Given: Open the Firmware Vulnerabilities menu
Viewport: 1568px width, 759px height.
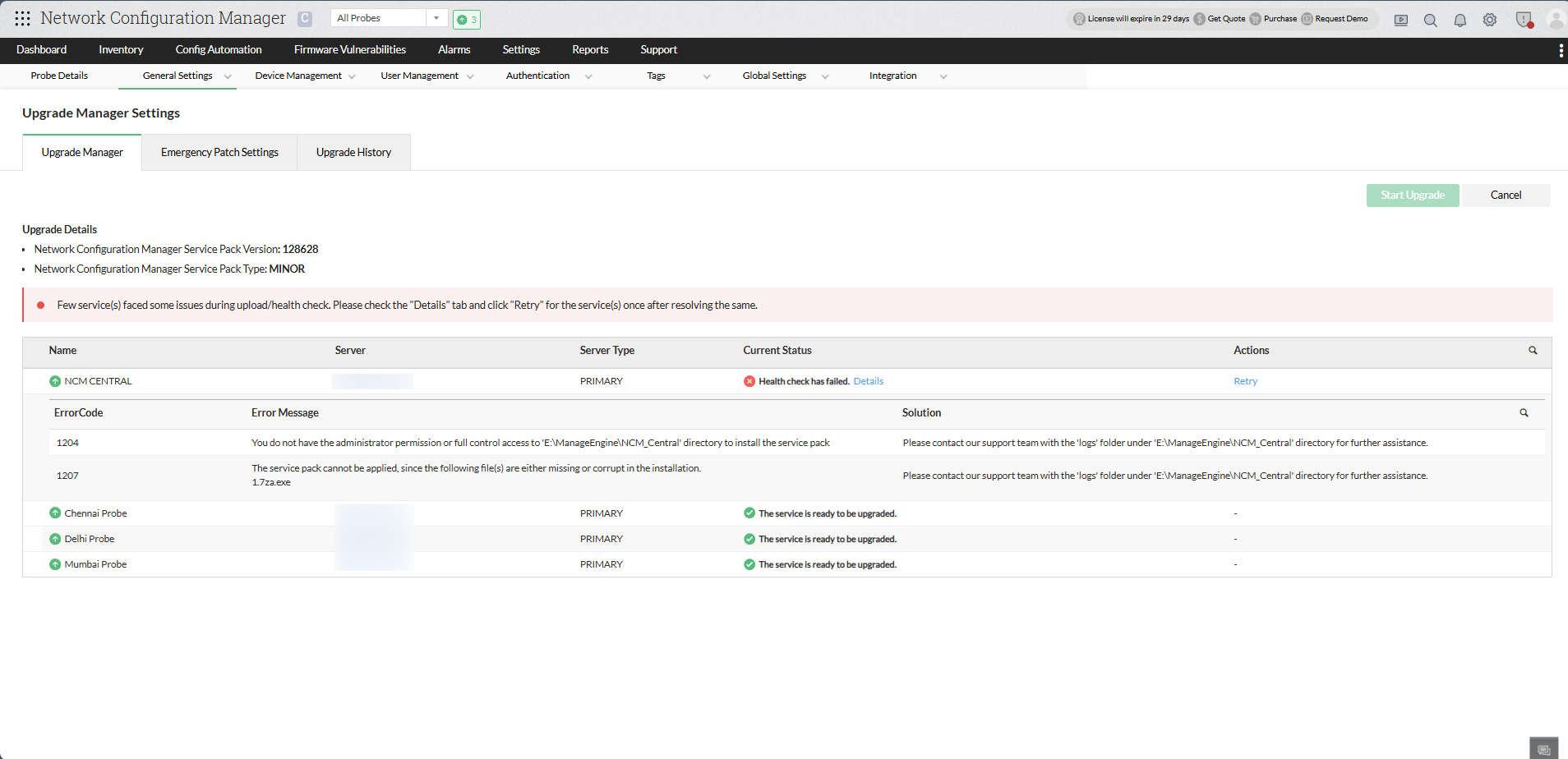Looking at the screenshot, I should point(350,50).
